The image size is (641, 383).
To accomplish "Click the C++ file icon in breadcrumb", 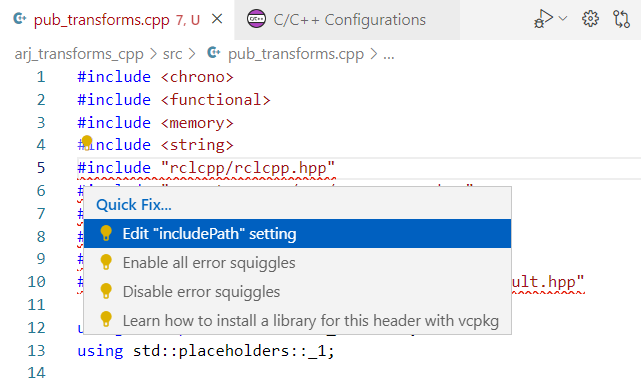I will pos(213,53).
